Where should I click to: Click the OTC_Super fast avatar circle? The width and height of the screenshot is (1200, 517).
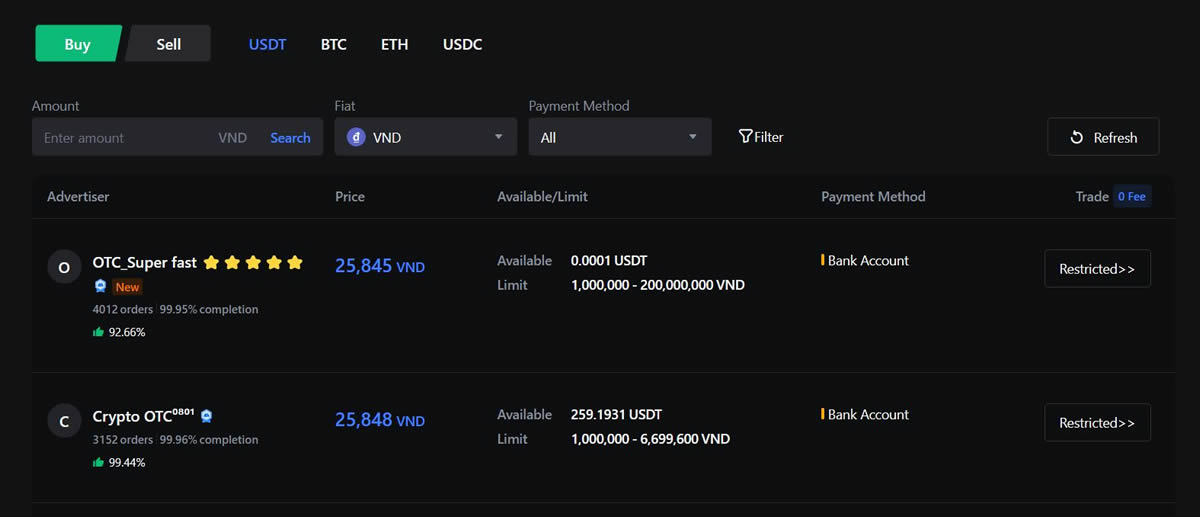[64, 267]
